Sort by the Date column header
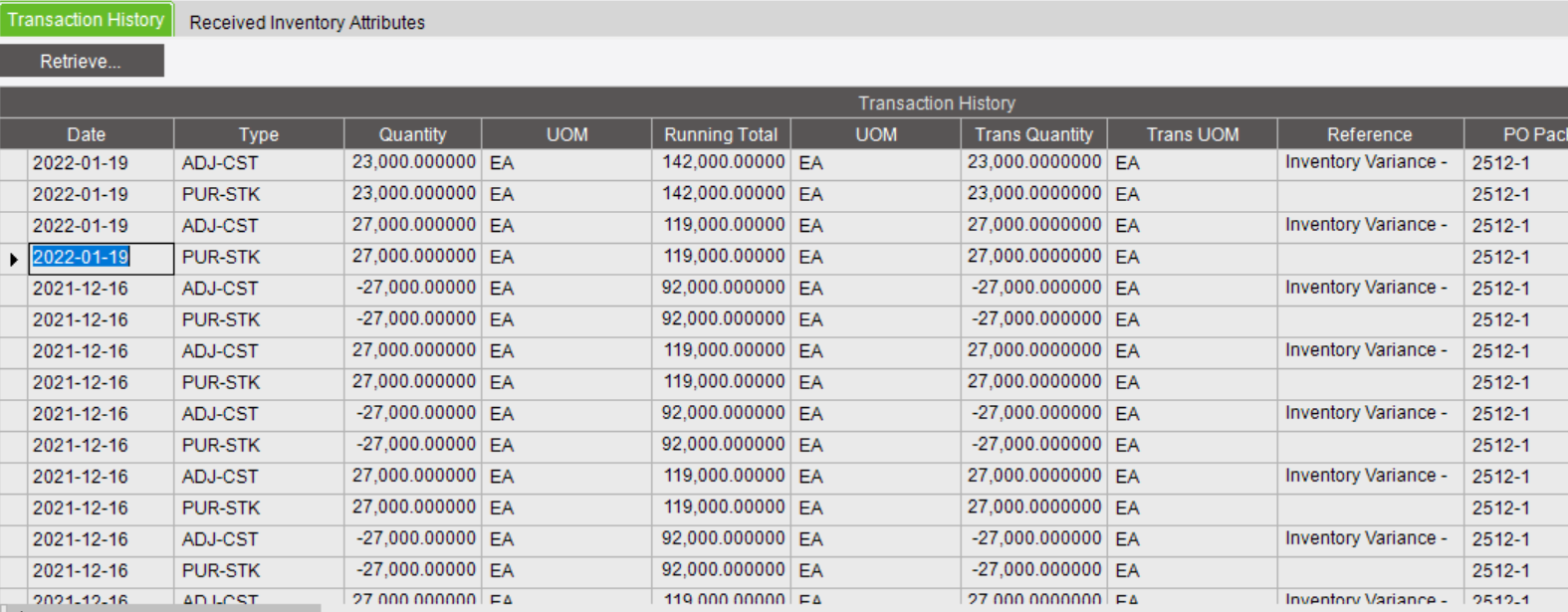 click(87, 134)
